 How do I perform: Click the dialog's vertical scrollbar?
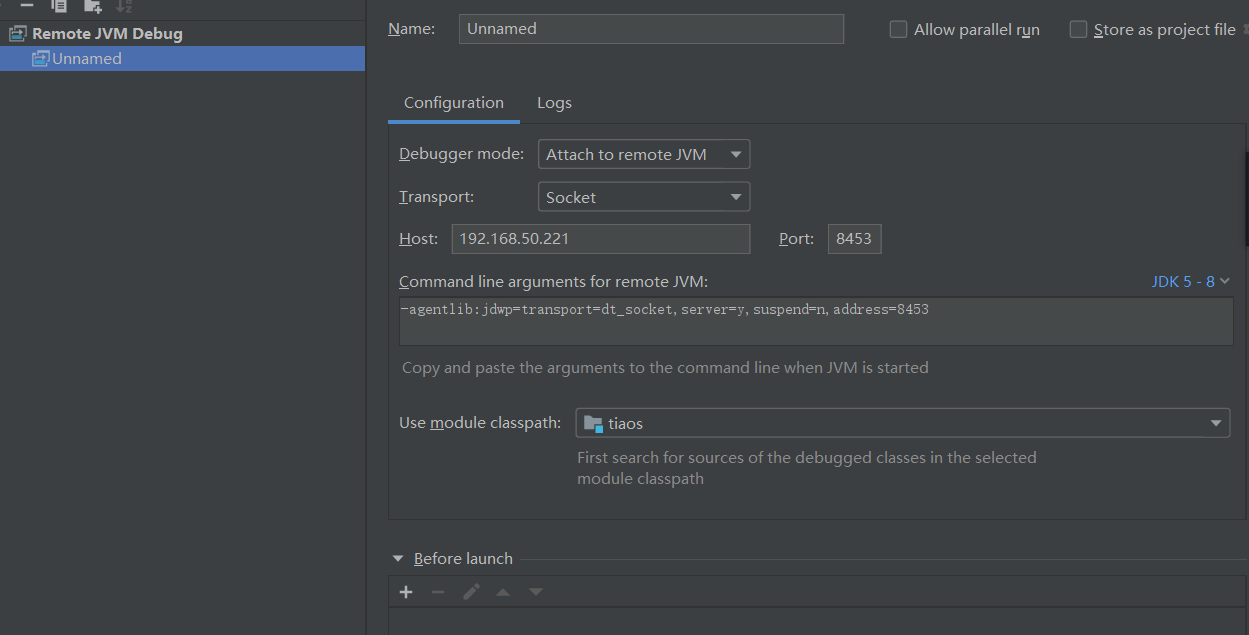[x=1247, y=200]
